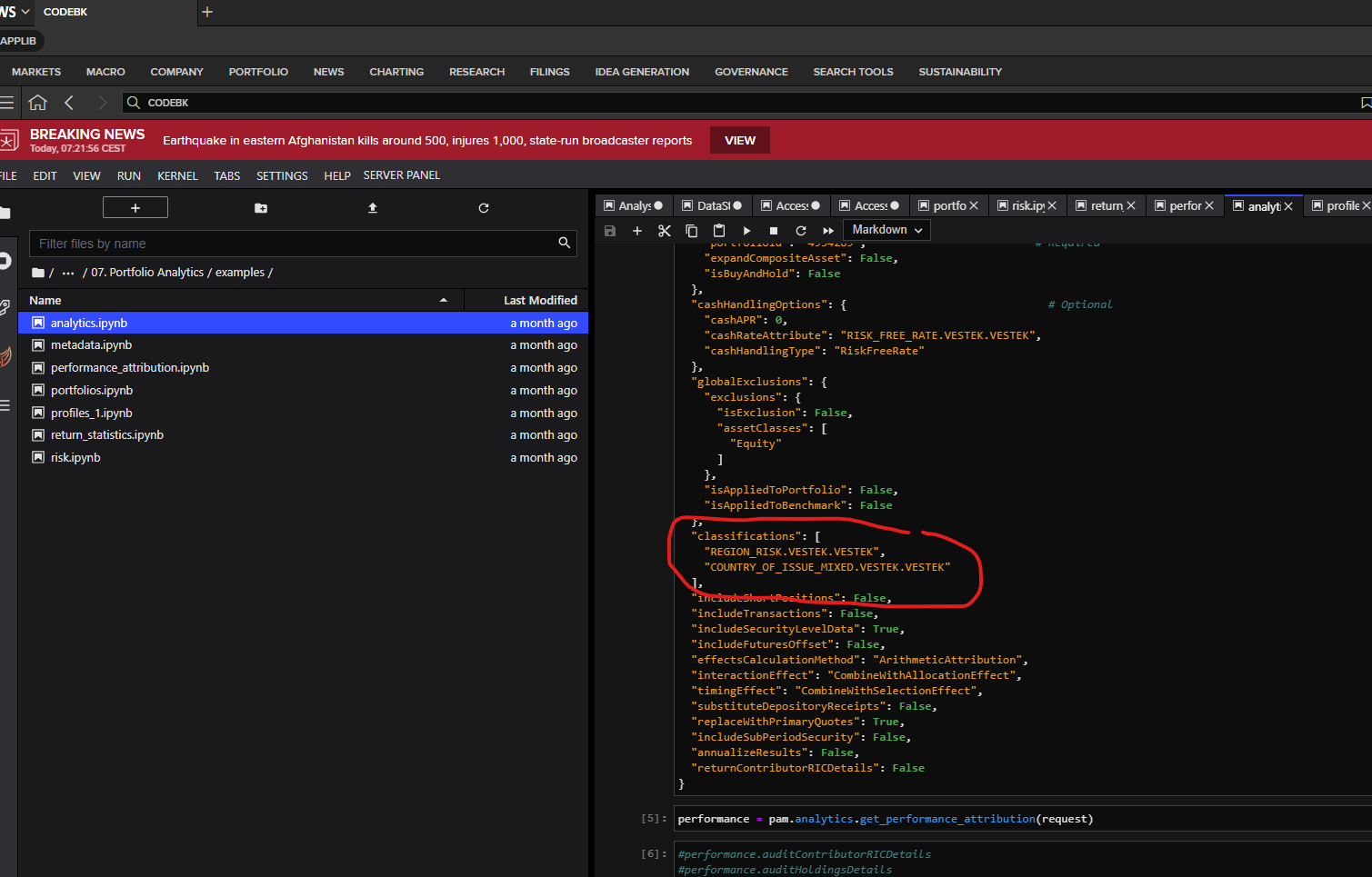This screenshot has width=1372, height=877.
Task: Cut the selected cell
Action: click(x=665, y=231)
